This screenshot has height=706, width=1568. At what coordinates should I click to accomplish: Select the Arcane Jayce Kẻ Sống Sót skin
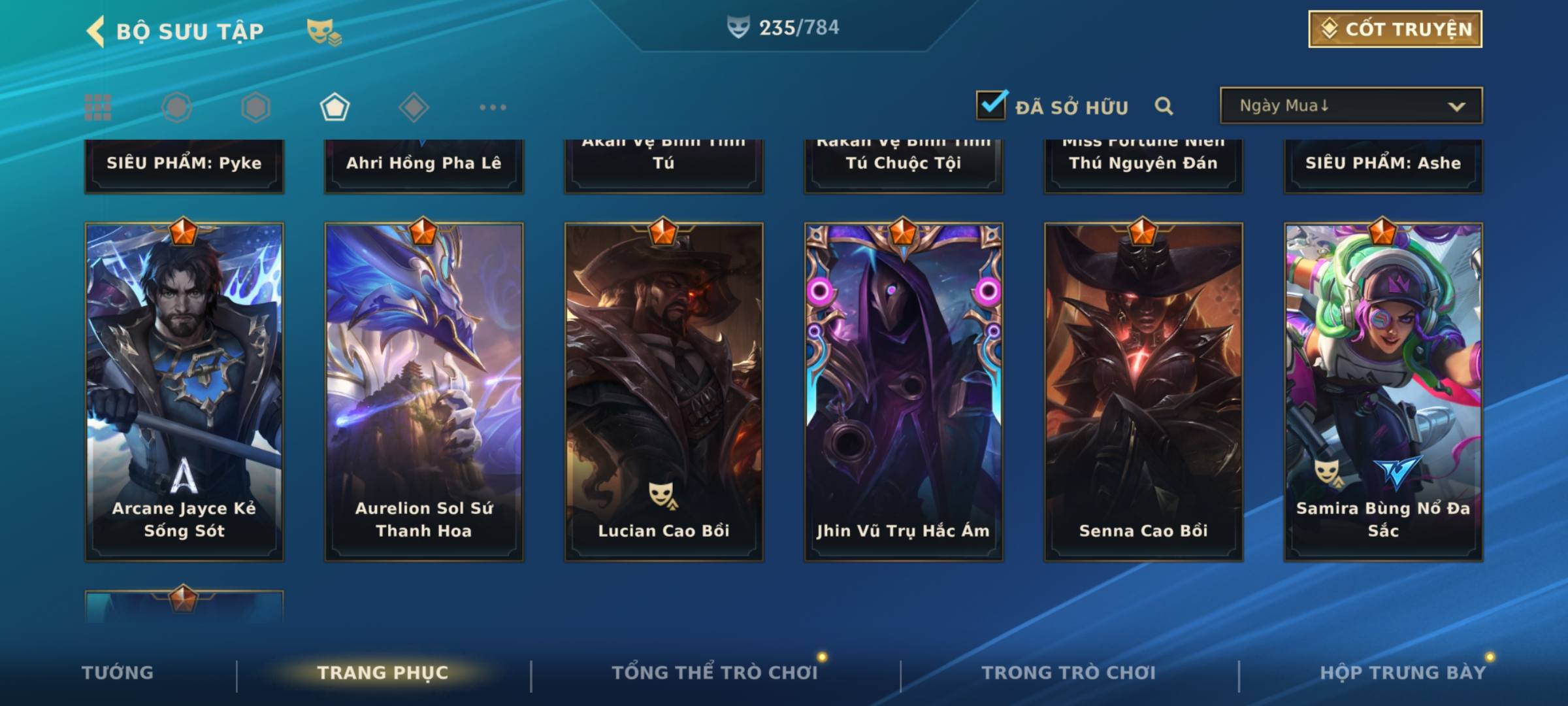click(184, 392)
